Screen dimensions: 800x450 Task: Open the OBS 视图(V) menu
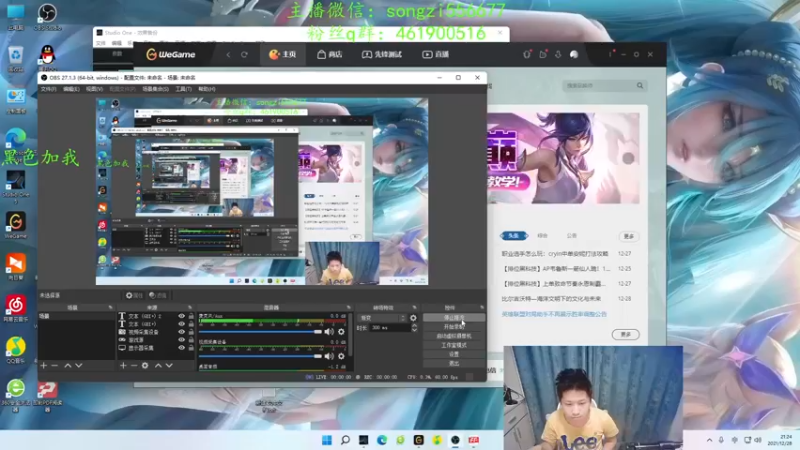(94, 89)
